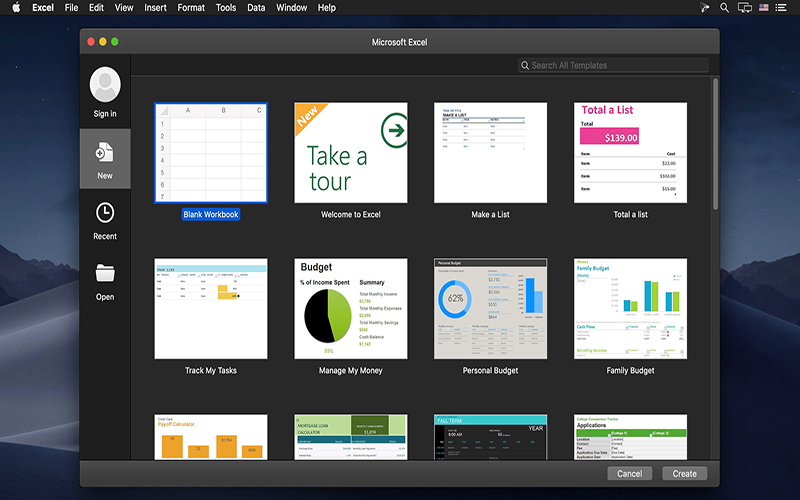The height and width of the screenshot is (500, 800).
Task: Click the arrow menu bar status icon
Action: tap(705, 7)
